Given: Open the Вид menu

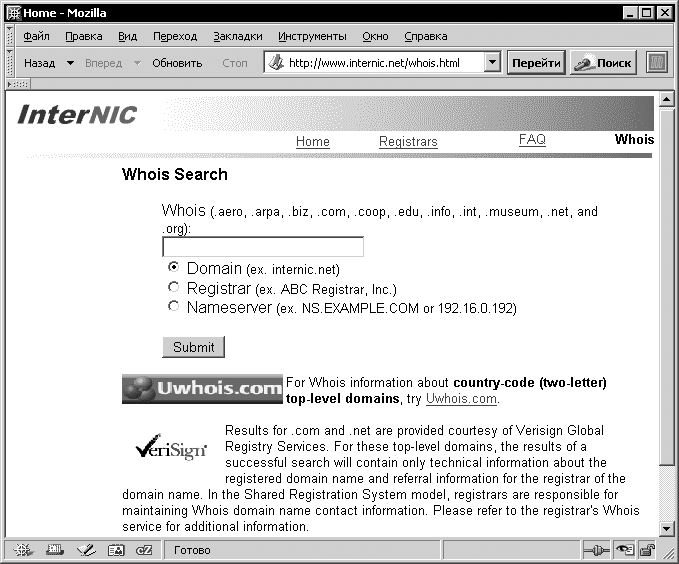Looking at the screenshot, I should click(127, 36).
